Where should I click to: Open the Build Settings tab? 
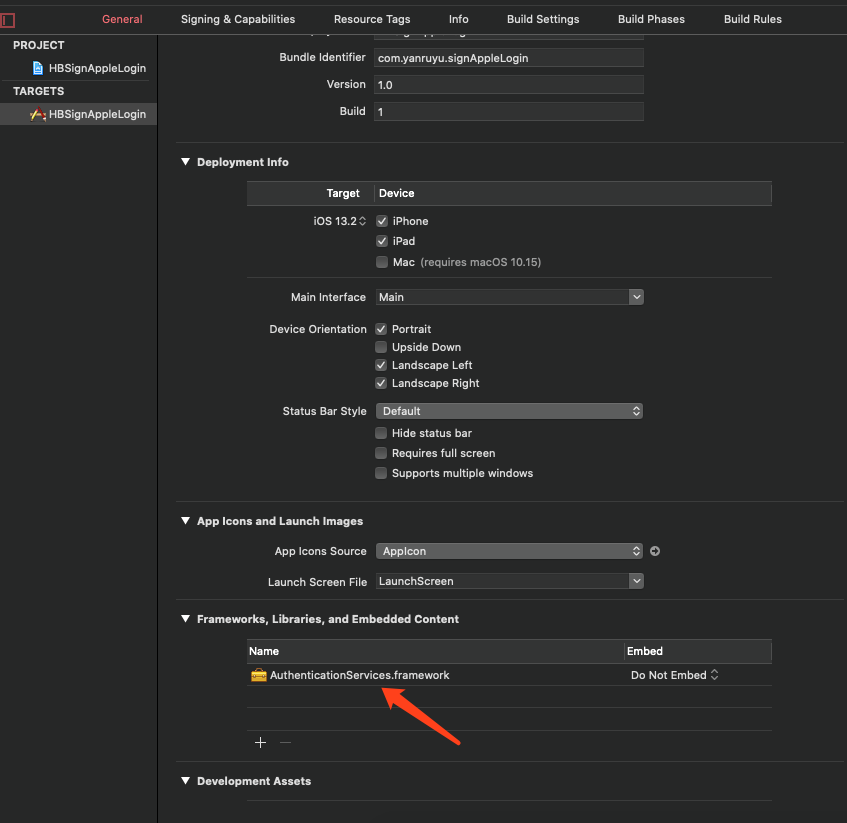pyautogui.click(x=543, y=19)
